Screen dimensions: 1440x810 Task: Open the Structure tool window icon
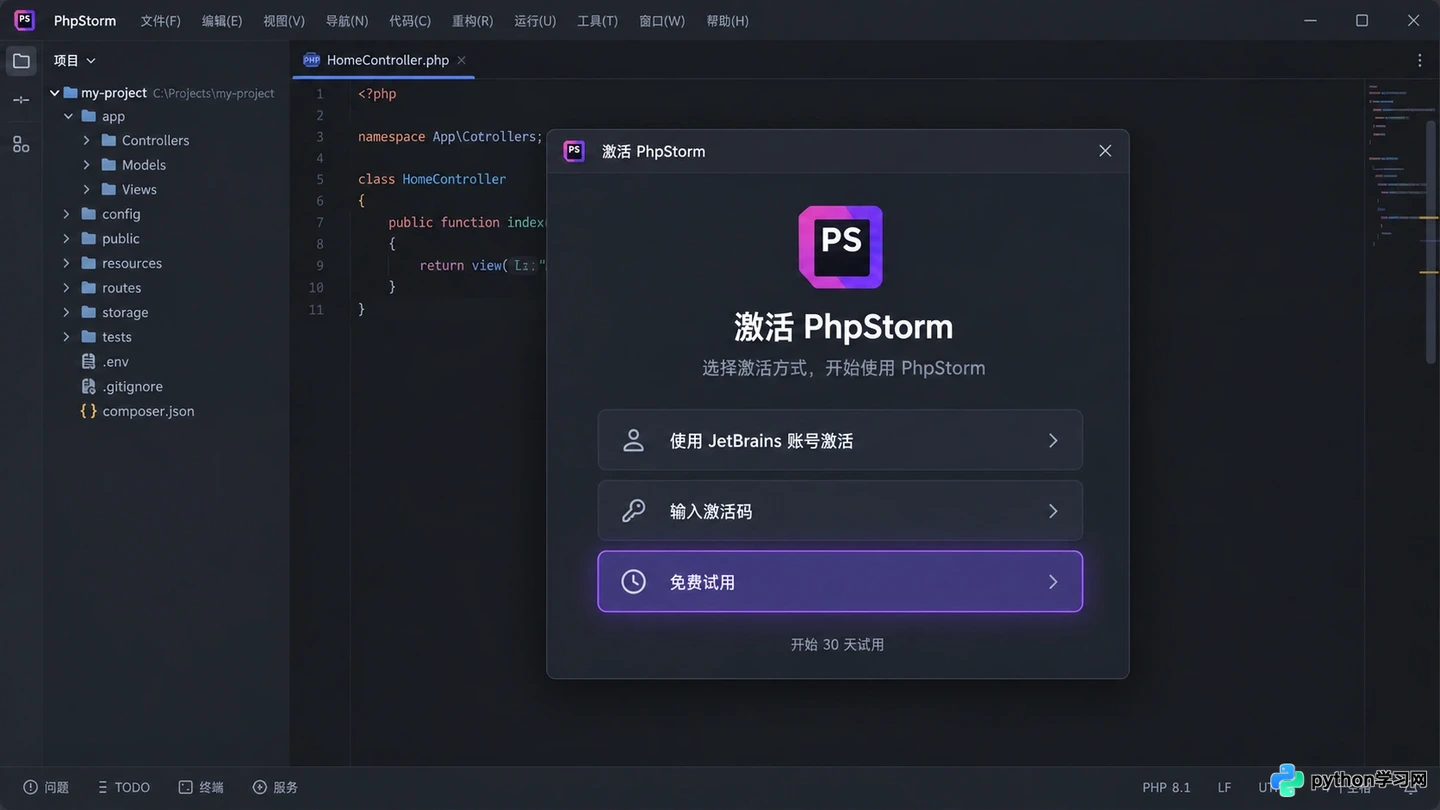21,144
